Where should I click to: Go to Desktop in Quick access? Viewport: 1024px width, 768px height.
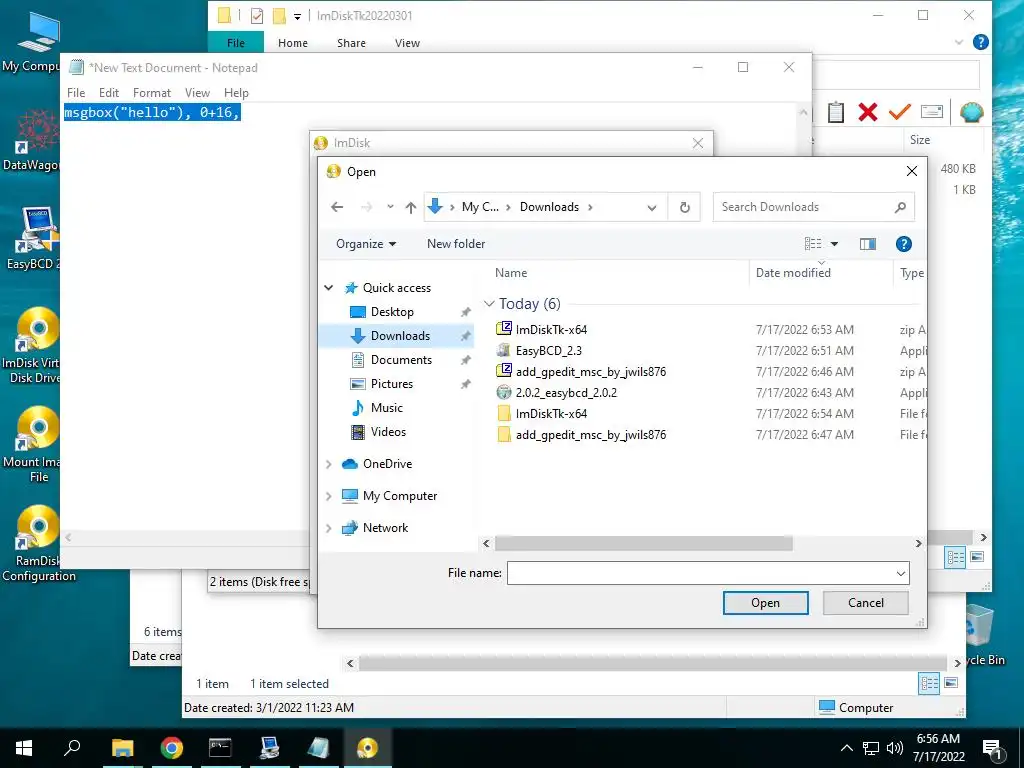392,312
